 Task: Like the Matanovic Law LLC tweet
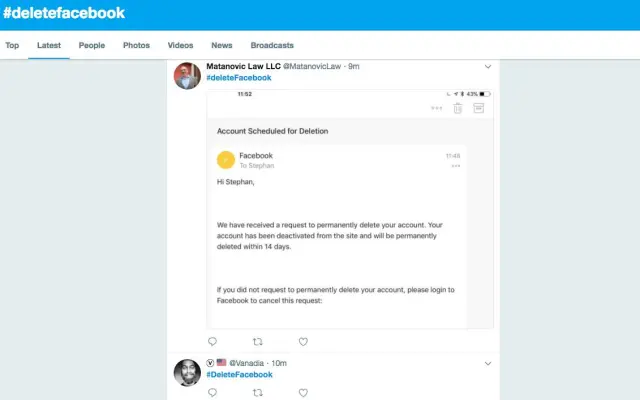303,342
